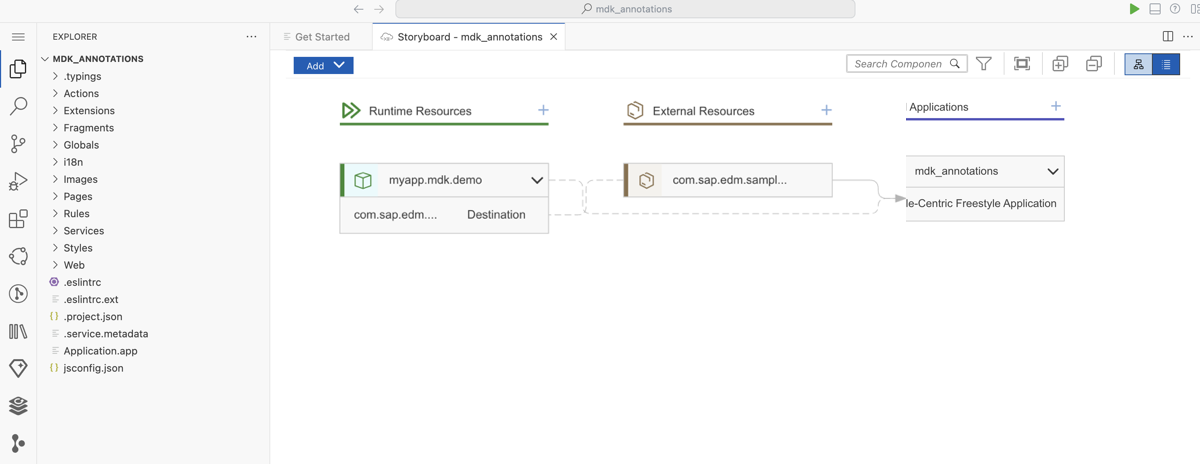Add a new External Resource with plus
1200x464 pixels.
[826, 110]
